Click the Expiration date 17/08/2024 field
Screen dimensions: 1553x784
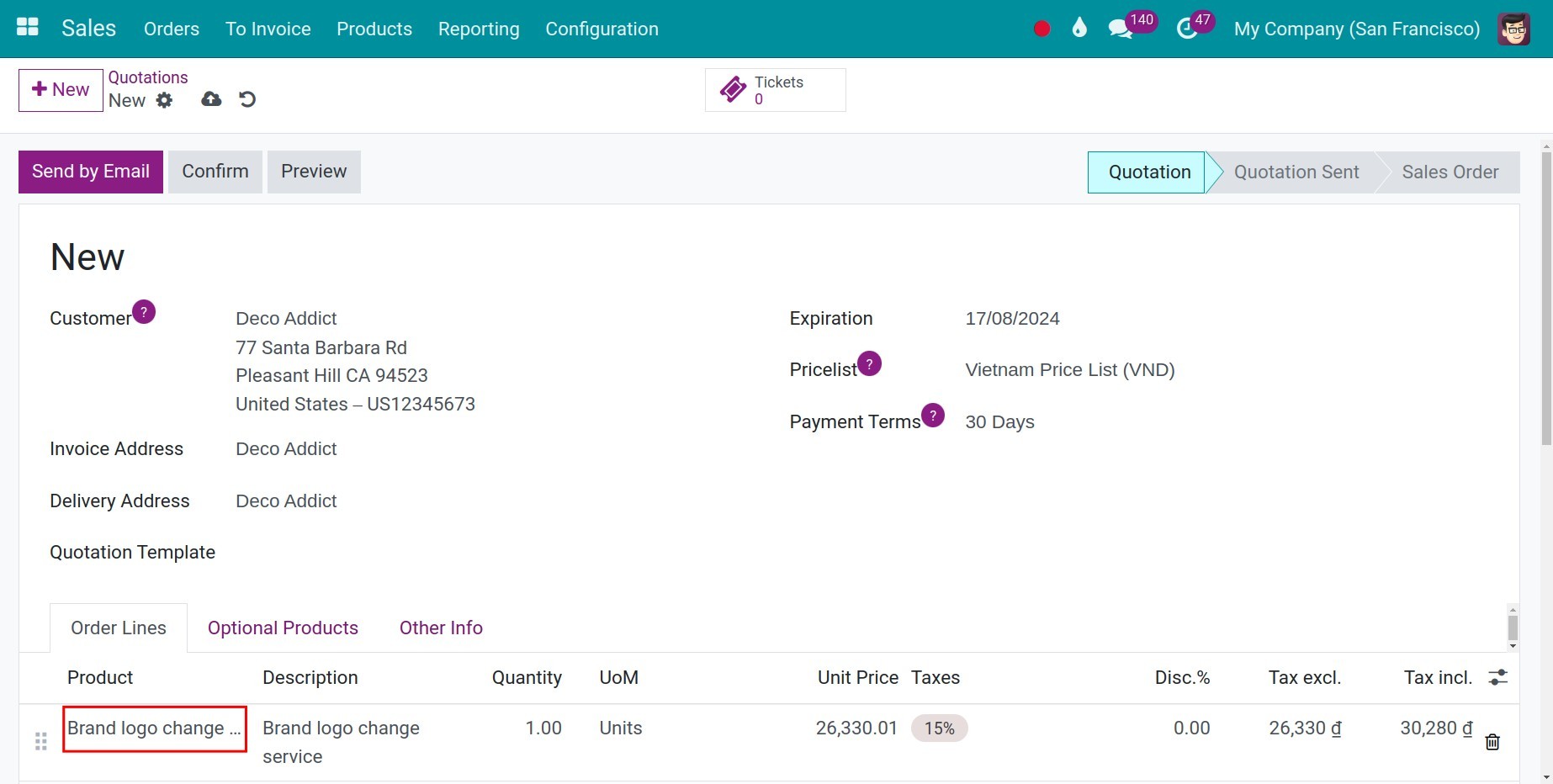pos(1012,319)
